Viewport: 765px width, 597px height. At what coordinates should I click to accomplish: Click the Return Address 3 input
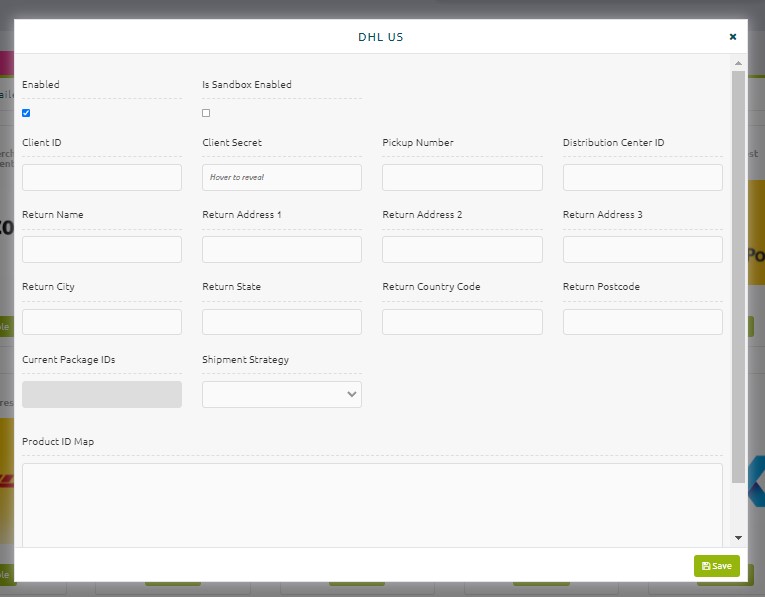[x=643, y=249]
